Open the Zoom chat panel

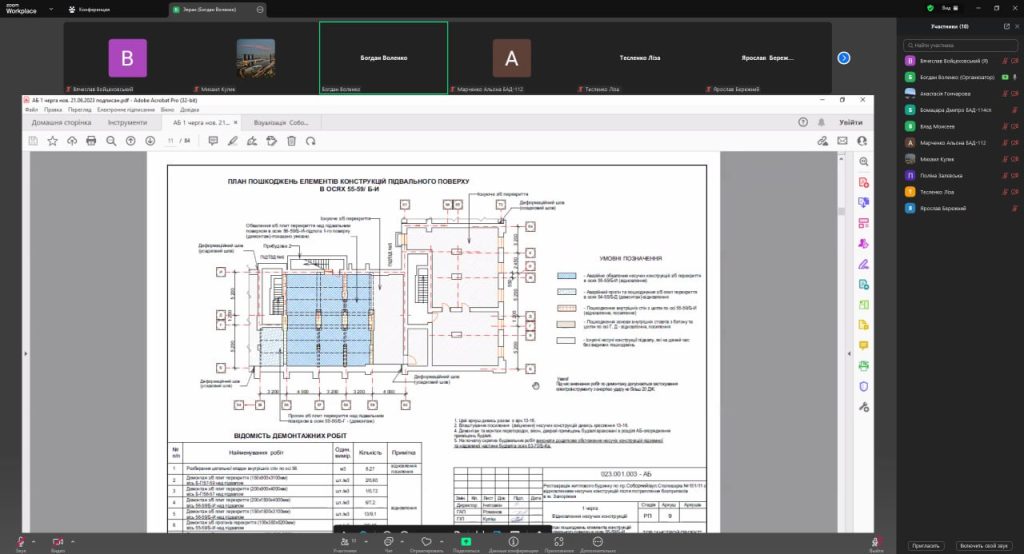click(387, 541)
